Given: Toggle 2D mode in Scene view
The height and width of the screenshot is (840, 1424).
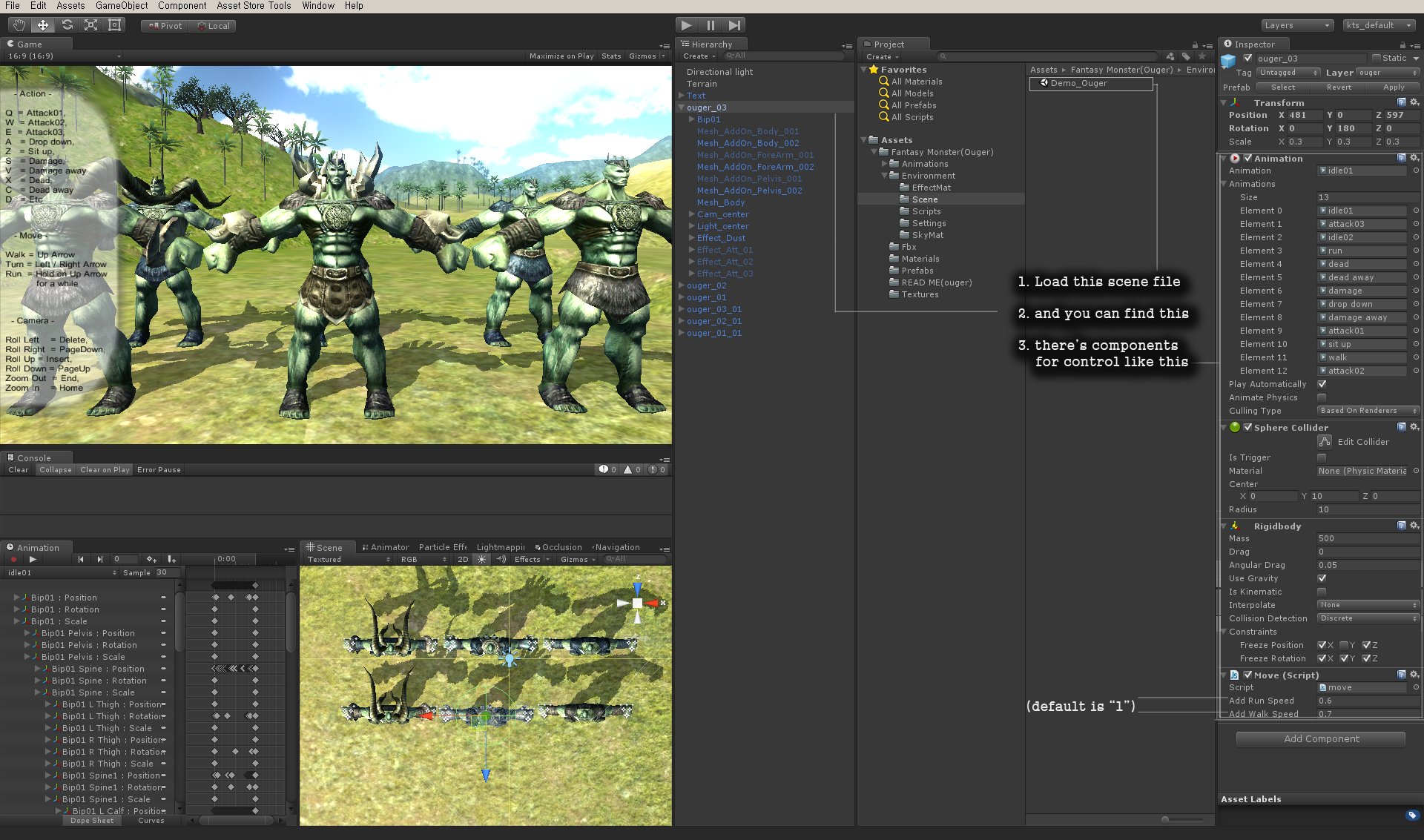Looking at the screenshot, I should [x=463, y=560].
